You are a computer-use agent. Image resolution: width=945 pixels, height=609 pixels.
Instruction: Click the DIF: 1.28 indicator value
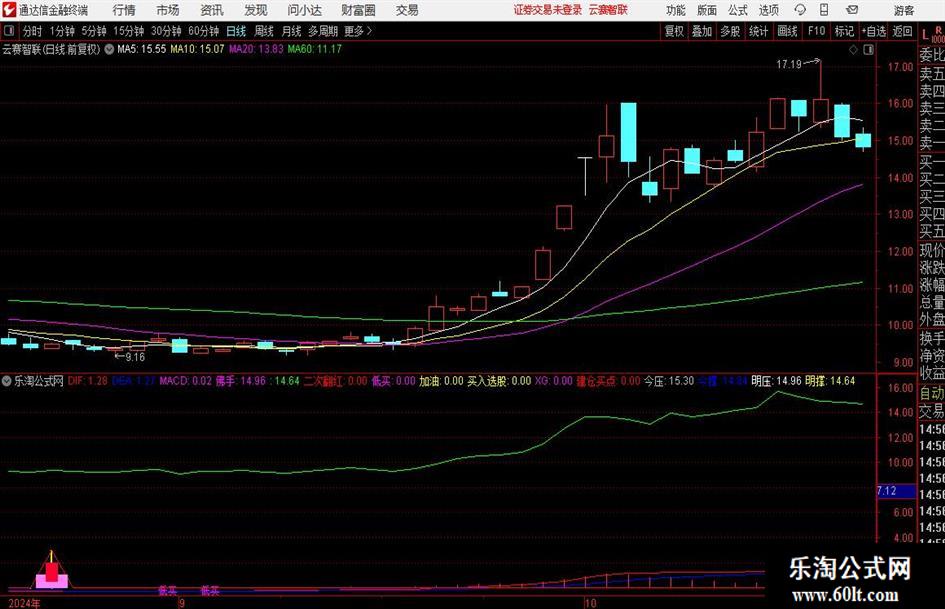point(87,381)
